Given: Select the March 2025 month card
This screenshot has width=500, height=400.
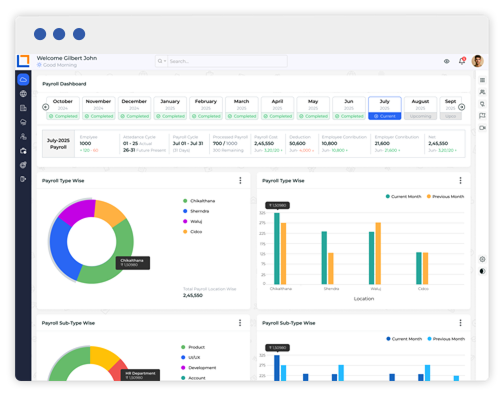Looking at the screenshot, I should [x=241, y=108].
